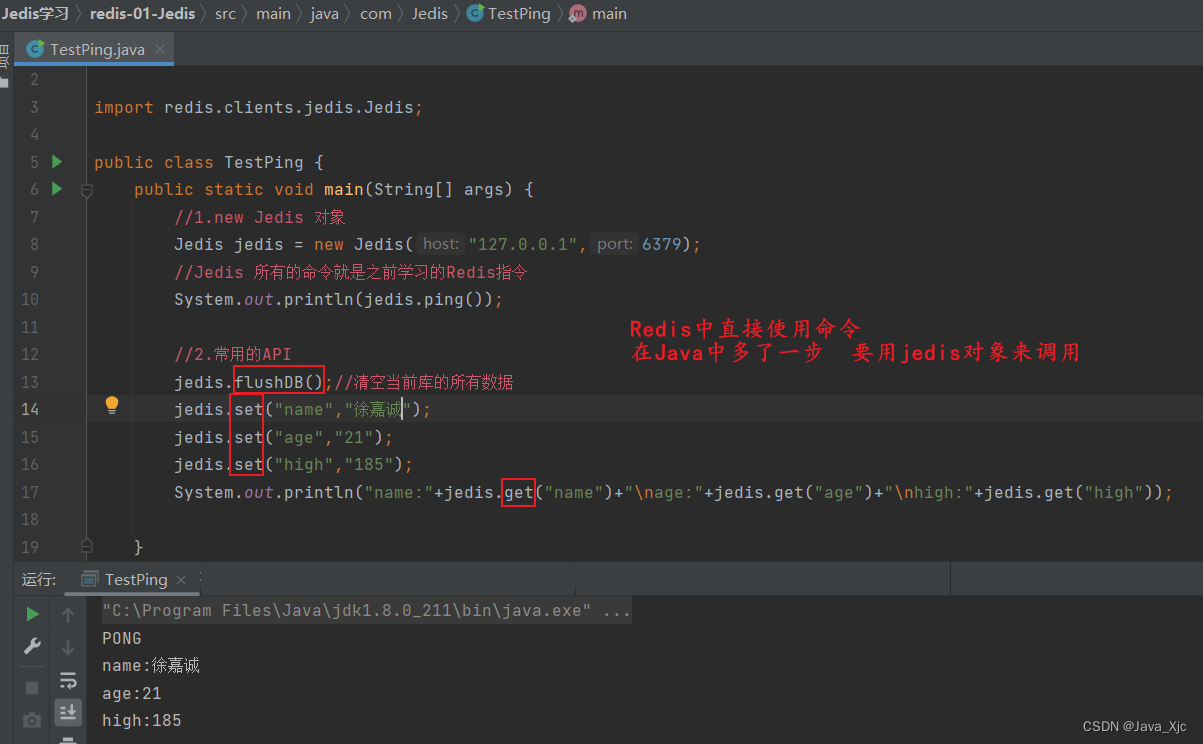This screenshot has height=744, width=1203.
Task: Run TestPing class via gutter arrow on line 5
Action: 57,162
